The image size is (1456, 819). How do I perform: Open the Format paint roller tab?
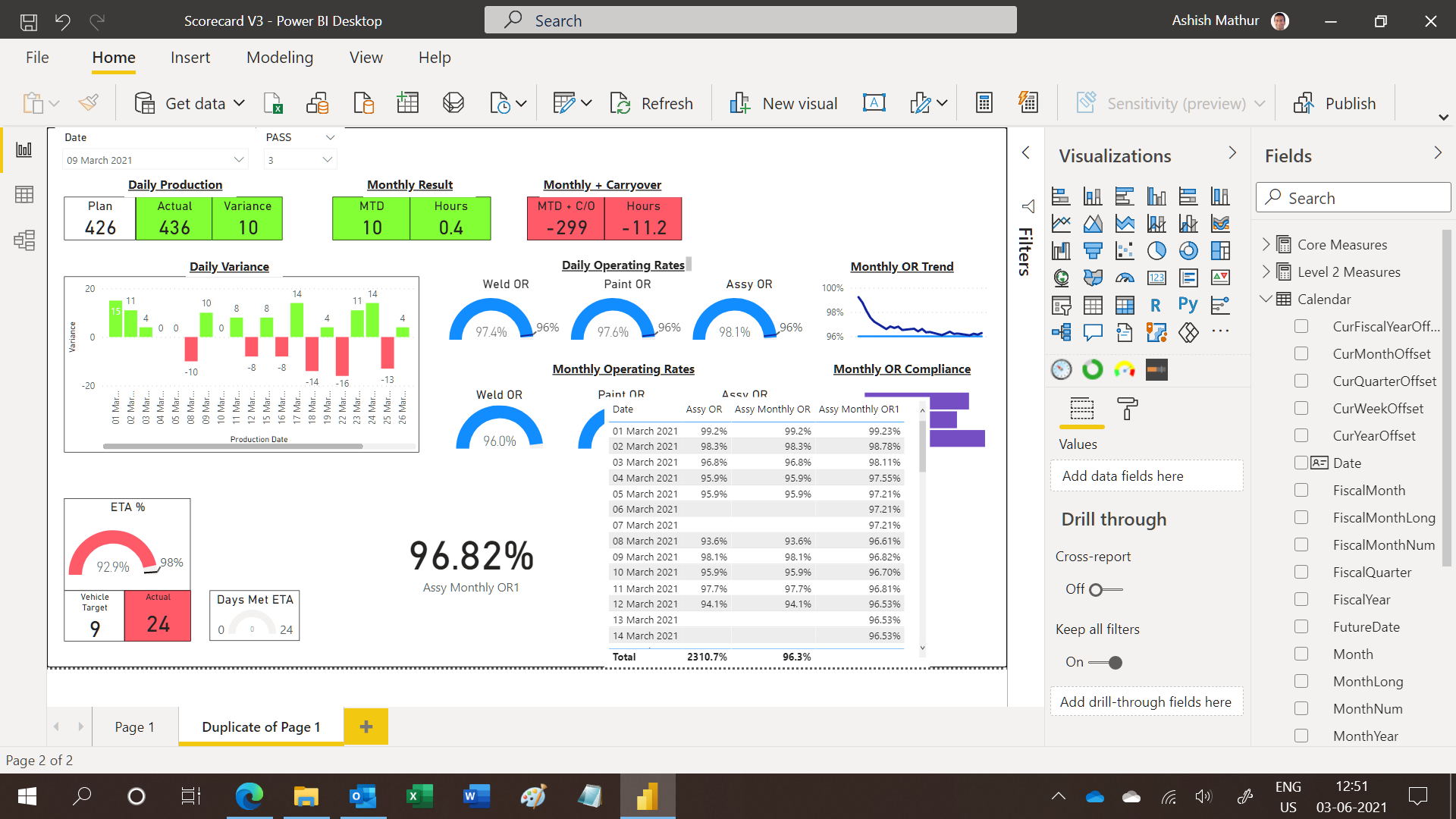(1128, 409)
